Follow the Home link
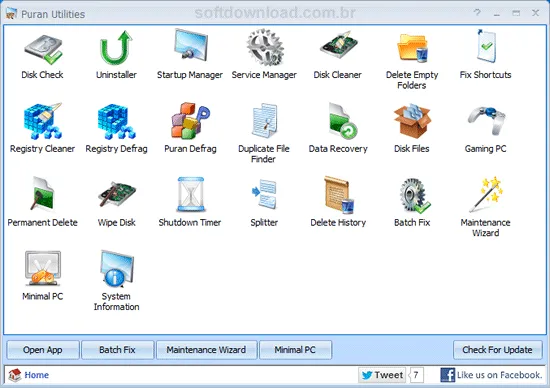The height and width of the screenshot is (388, 550). point(36,375)
